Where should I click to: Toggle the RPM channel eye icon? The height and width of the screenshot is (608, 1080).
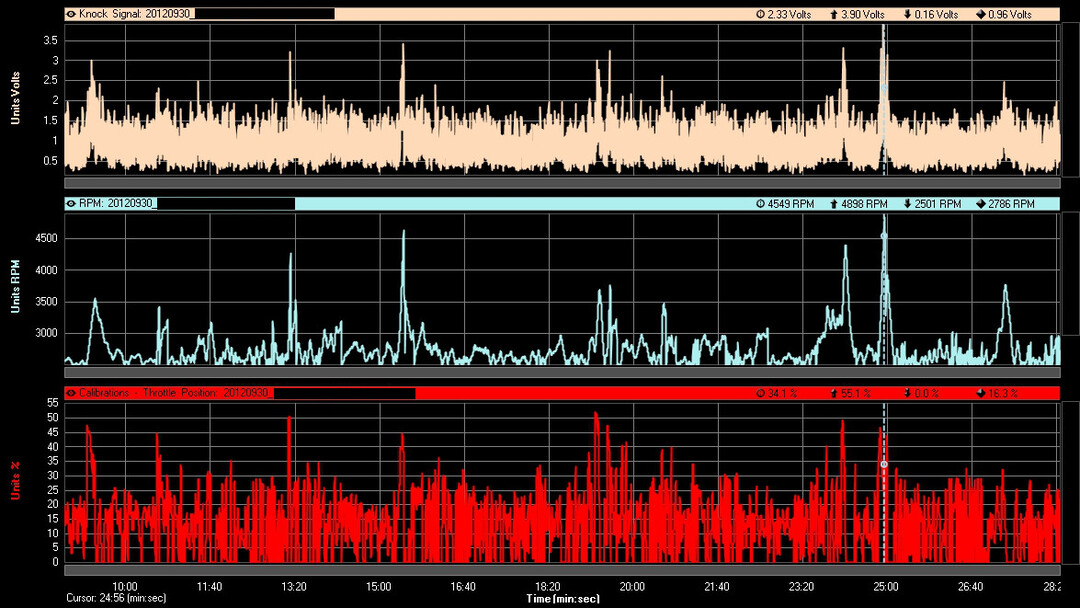point(71,204)
